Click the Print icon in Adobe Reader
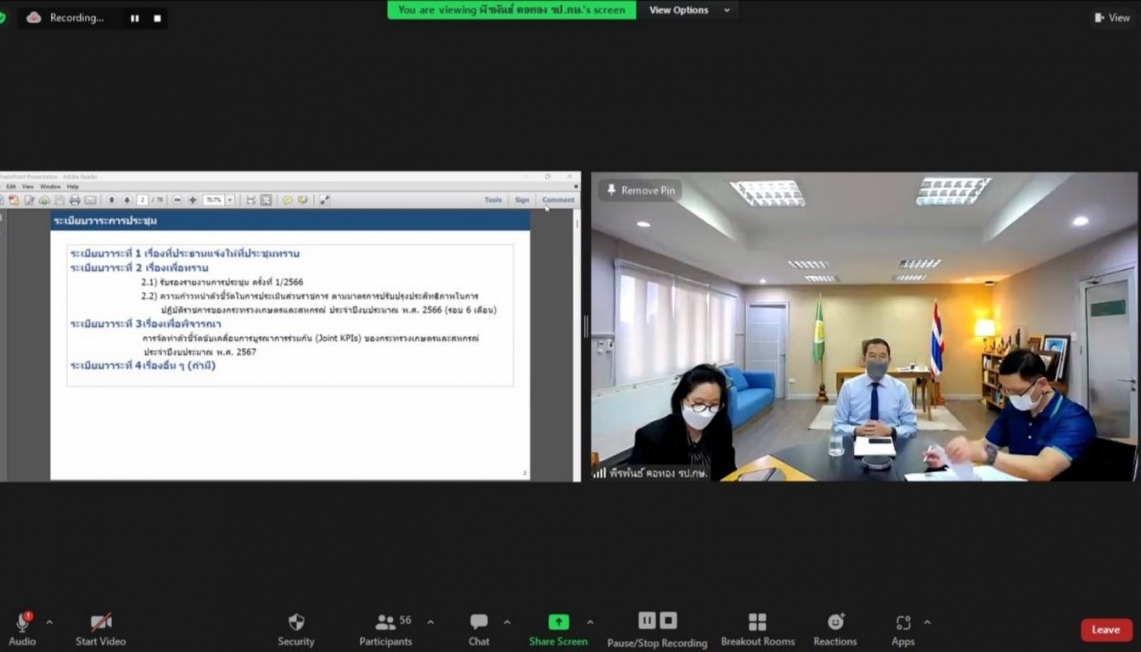Screen dimensions: 1141x652 pos(75,200)
